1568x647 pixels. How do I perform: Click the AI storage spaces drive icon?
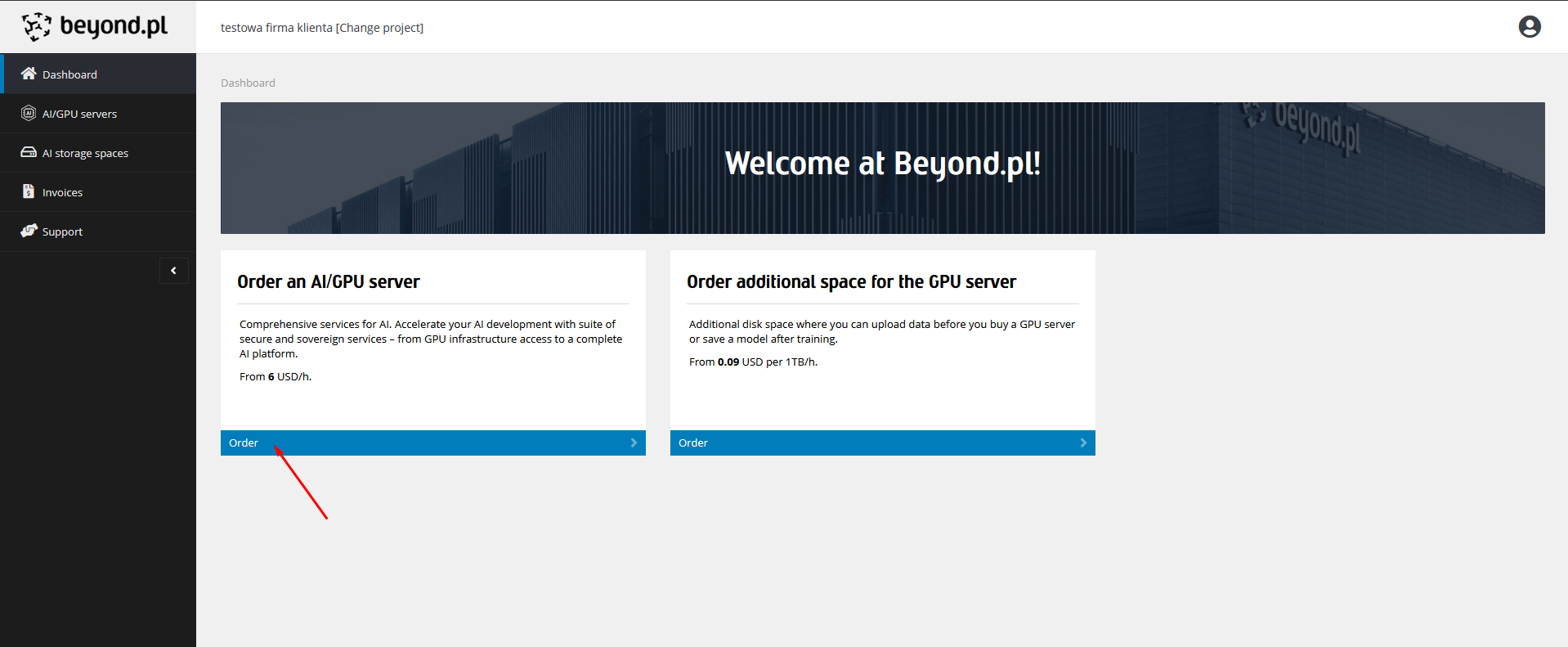[x=29, y=152]
